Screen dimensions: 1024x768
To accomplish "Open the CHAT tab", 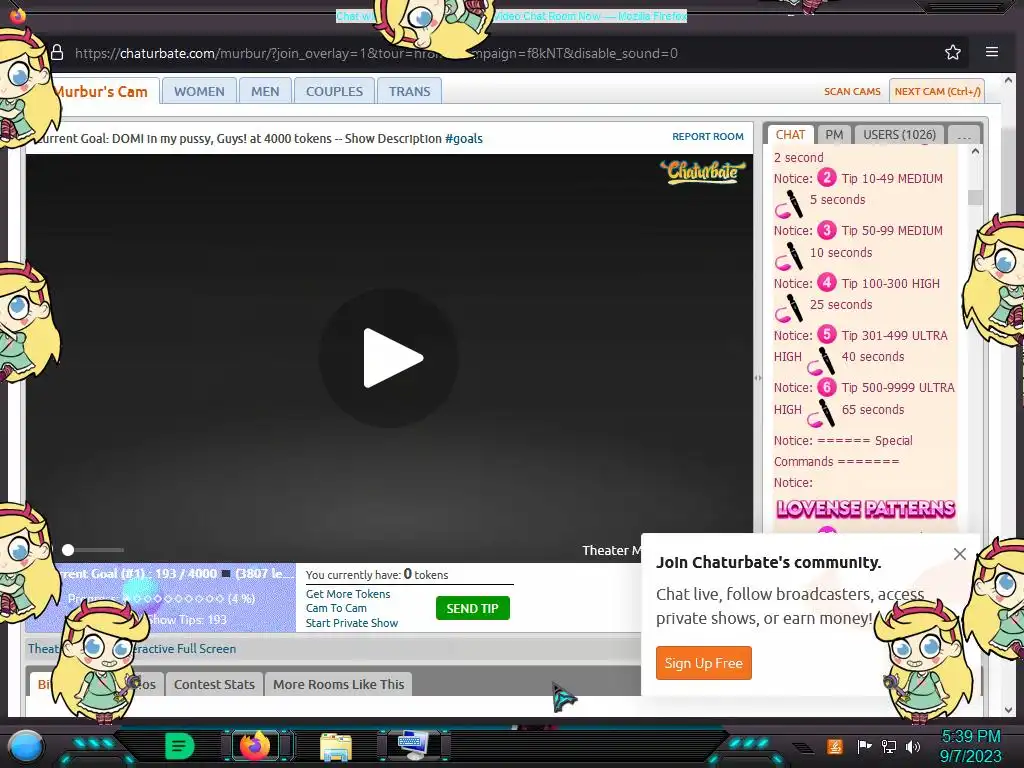I will tap(790, 135).
